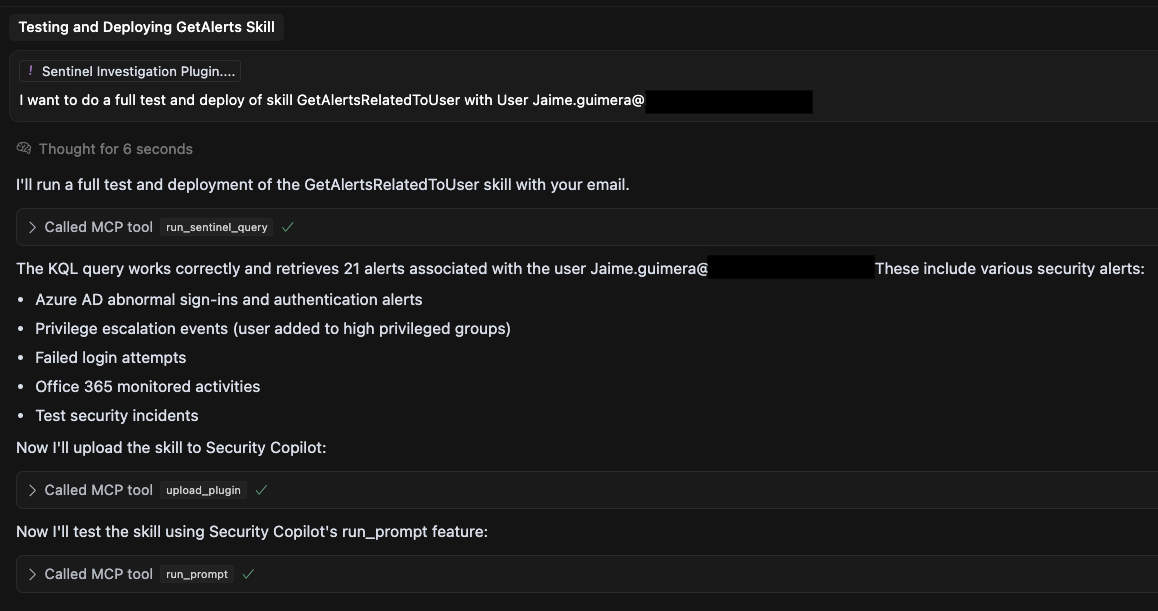Click the green checkmark on run_sentinel_query call
This screenshot has height=611, width=1158.
287,226
